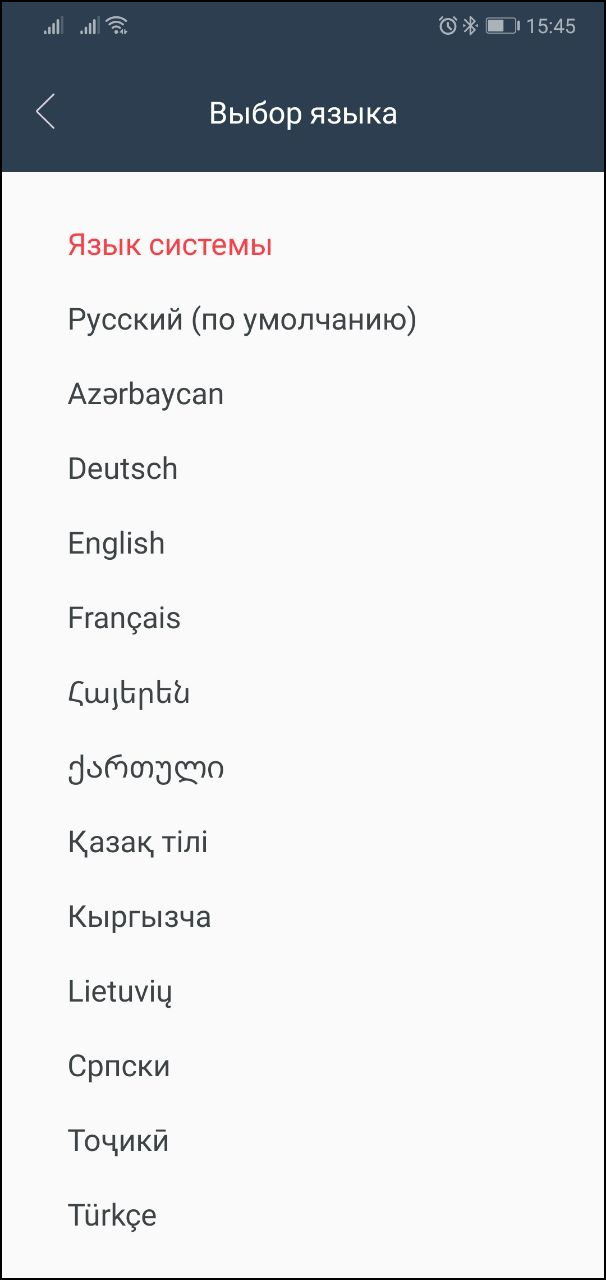Select Armenian language Հայերեն
The image size is (606, 1280).
pos(129,693)
